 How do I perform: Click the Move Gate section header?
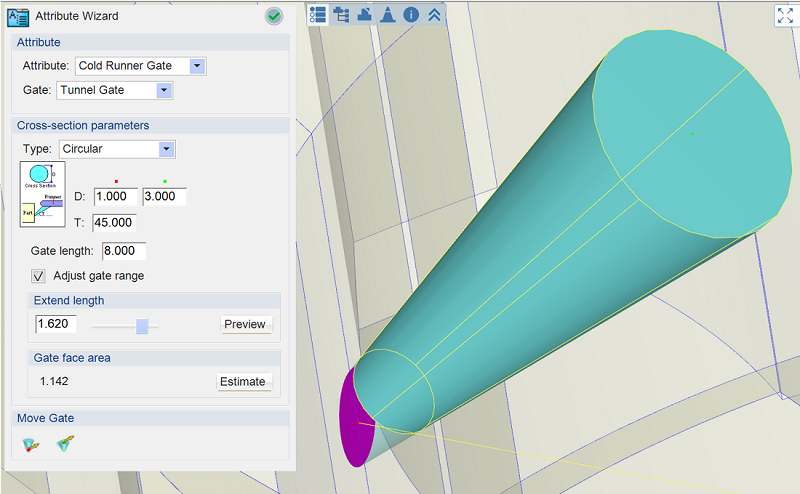[151, 418]
